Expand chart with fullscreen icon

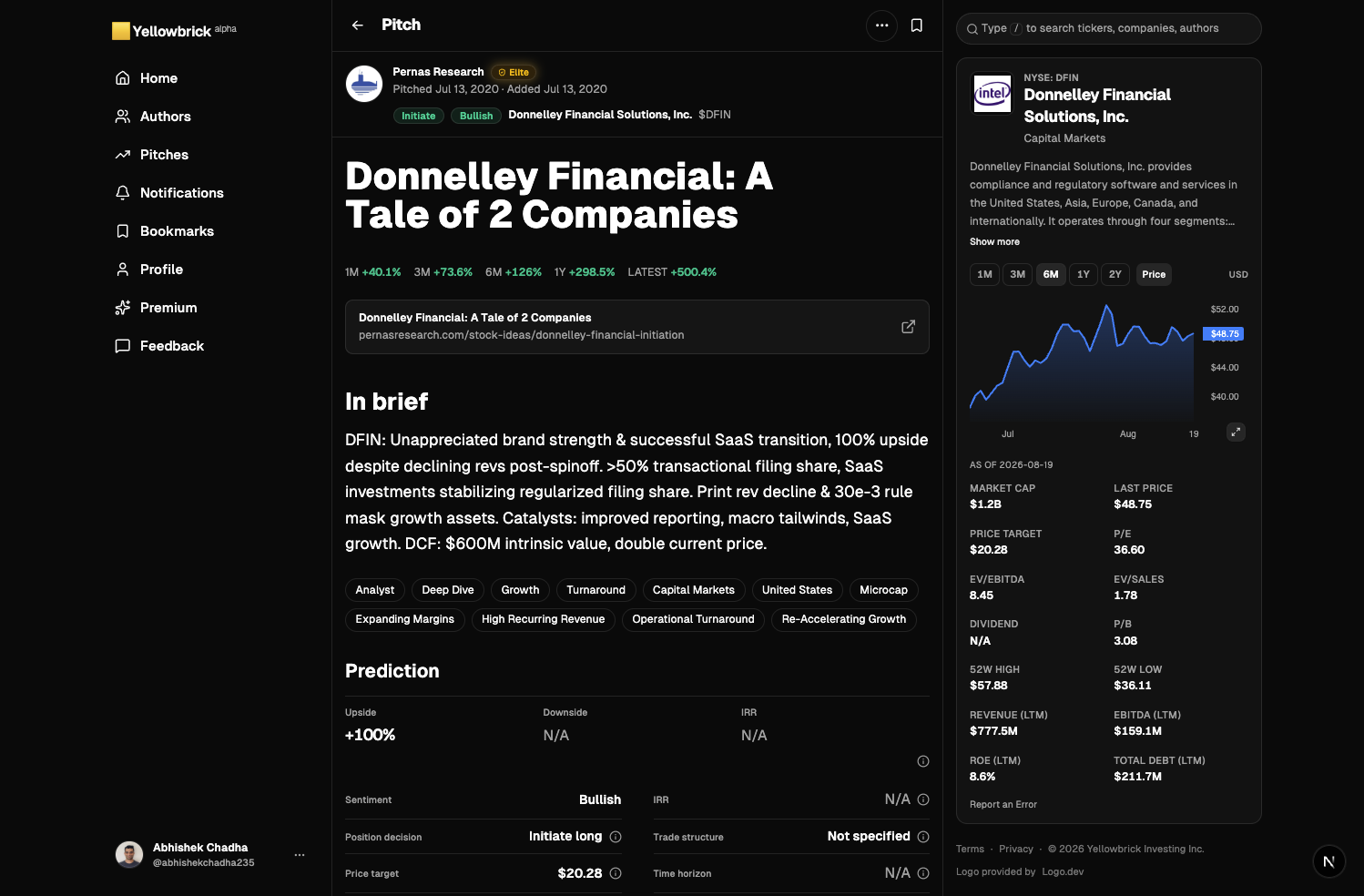[1236, 433]
